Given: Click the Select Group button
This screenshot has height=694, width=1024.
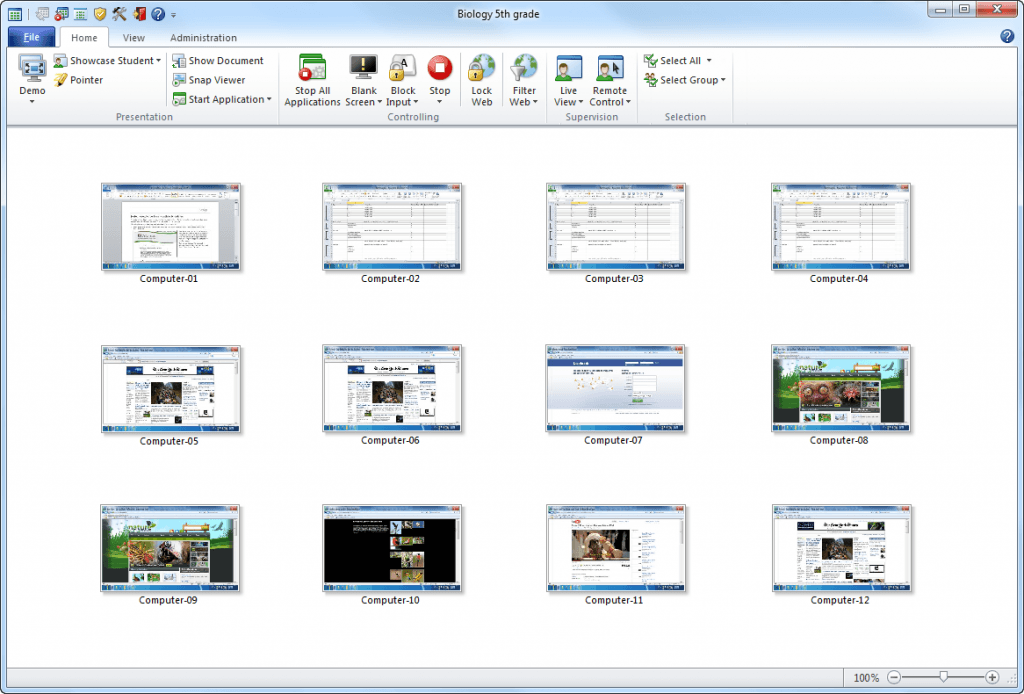Looking at the screenshot, I should coord(680,80).
